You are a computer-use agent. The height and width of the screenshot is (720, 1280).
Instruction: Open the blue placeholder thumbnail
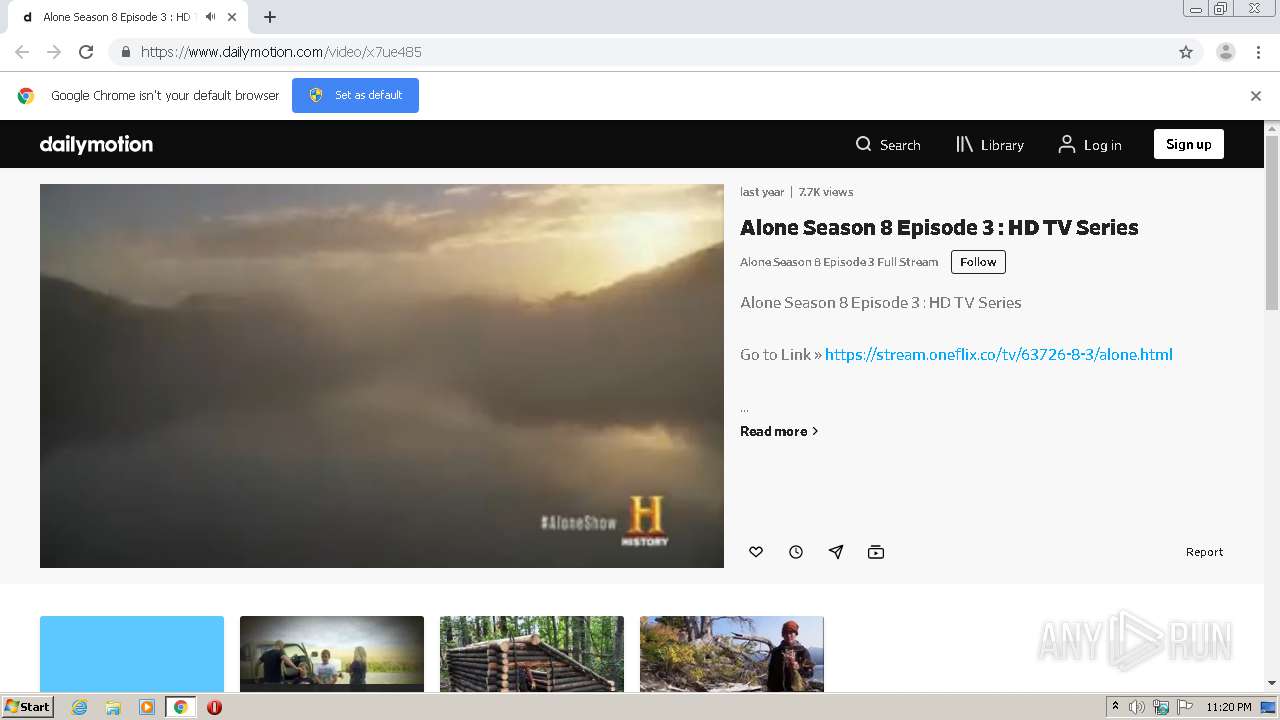pyautogui.click(x=132, y=654)
